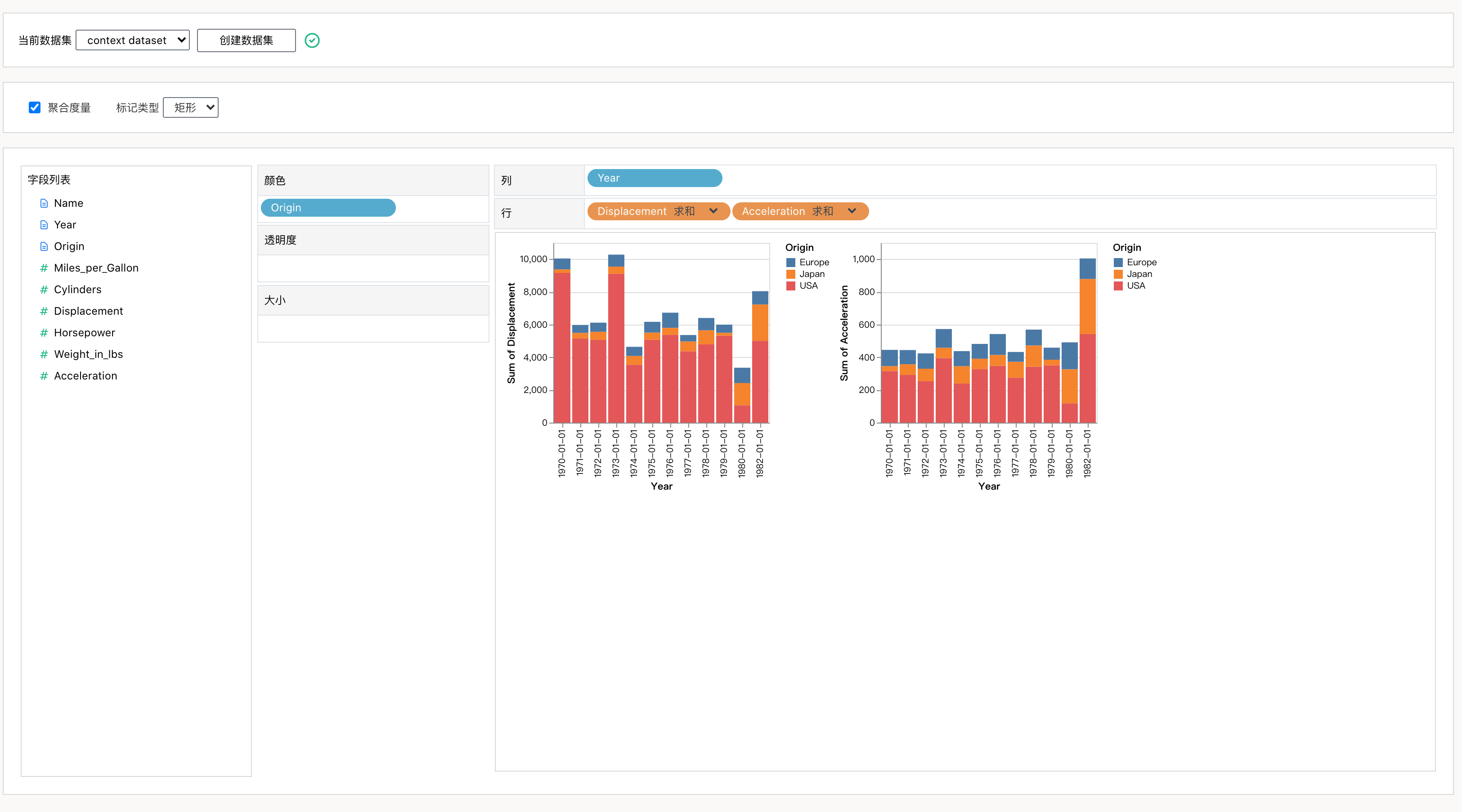1462x812 pixels.
Task: Click Sum of Acceleration axis title
Action: tap(844, 334)
